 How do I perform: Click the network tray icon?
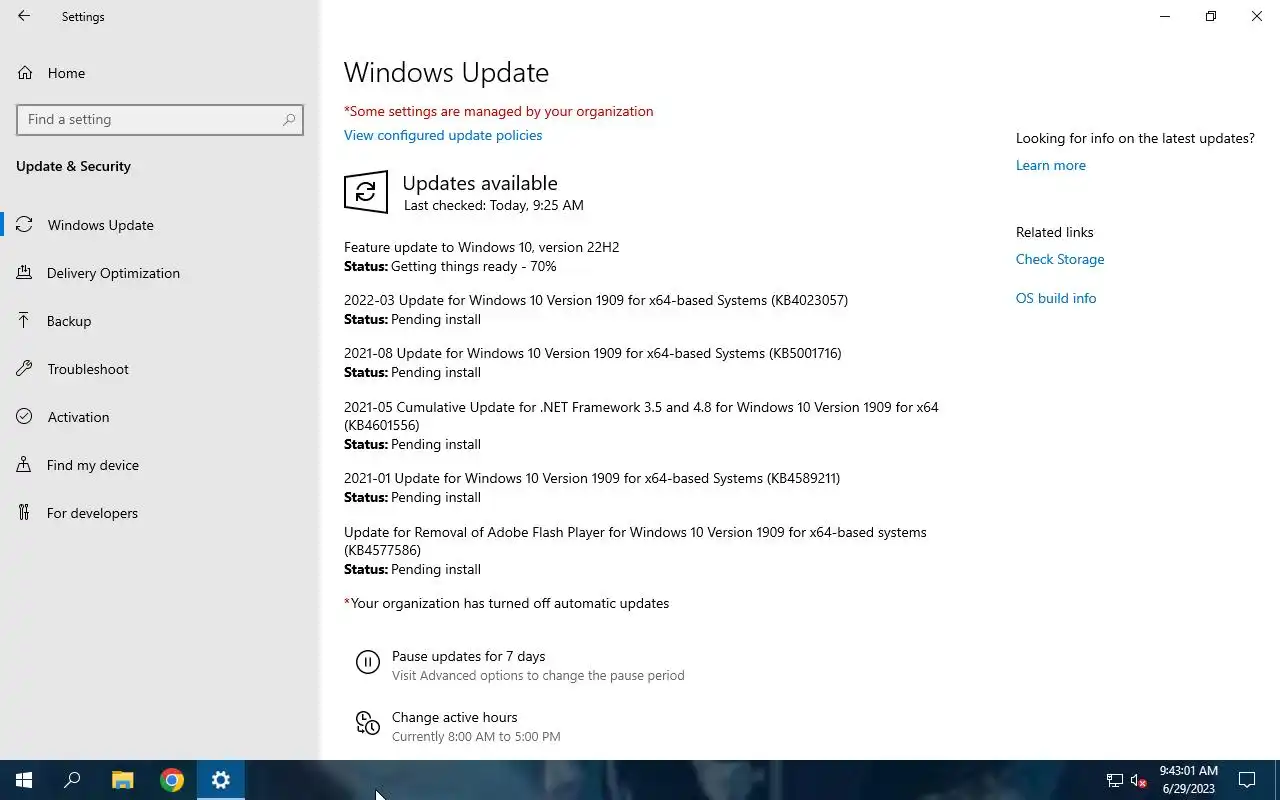(x=1115, y=780)
